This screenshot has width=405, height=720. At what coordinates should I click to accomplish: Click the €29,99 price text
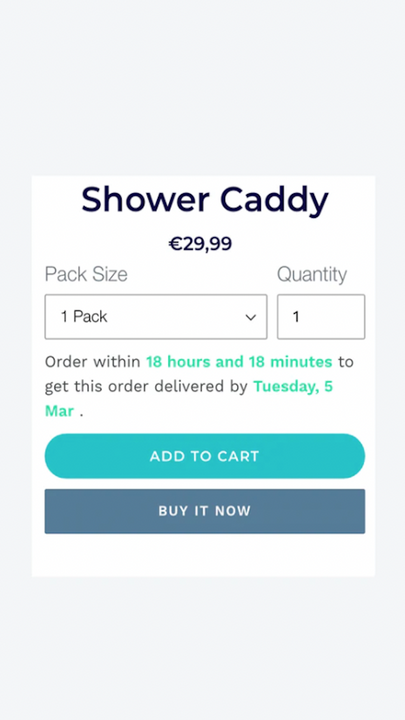200,244
